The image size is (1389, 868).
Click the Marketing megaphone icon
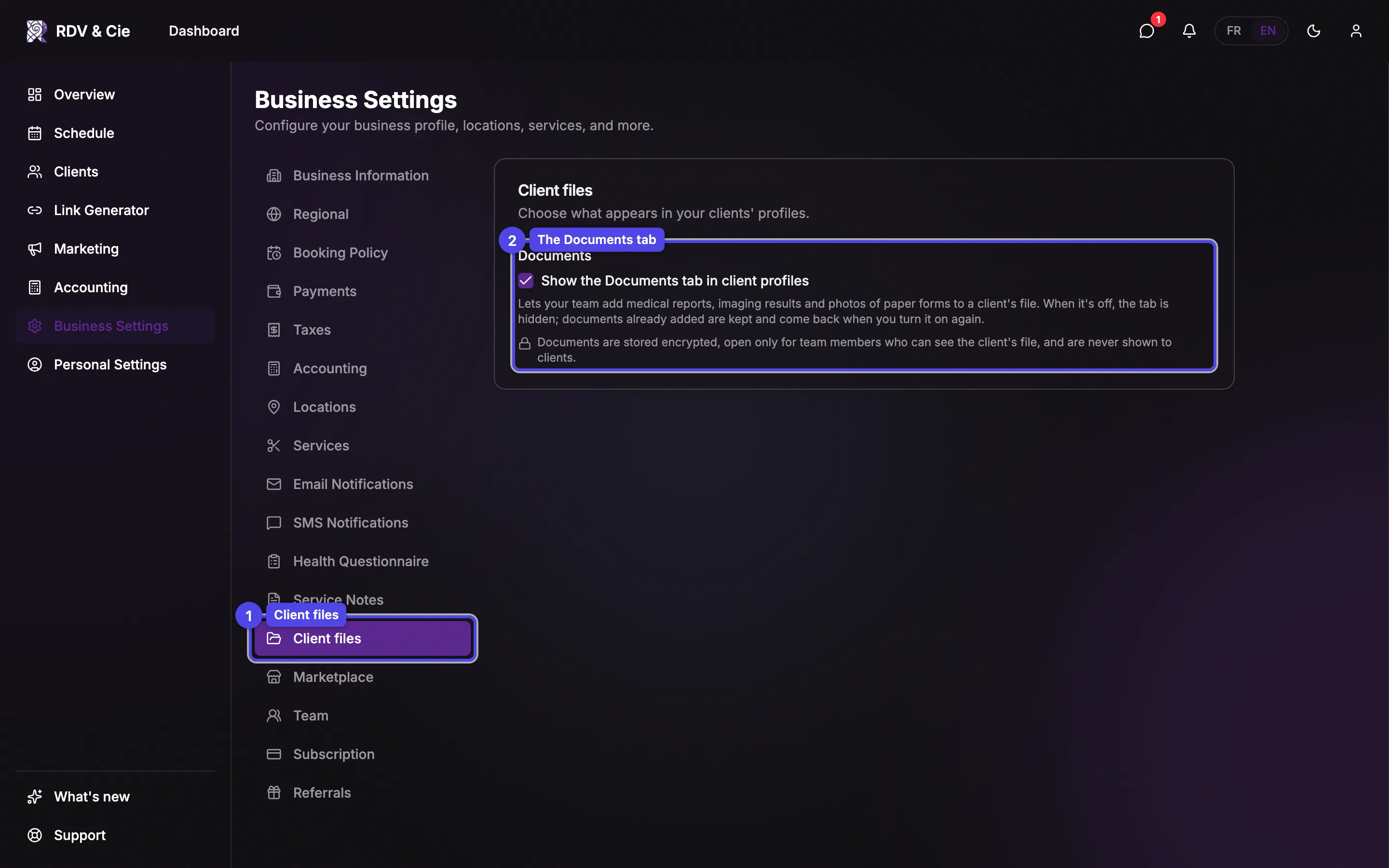35,249
